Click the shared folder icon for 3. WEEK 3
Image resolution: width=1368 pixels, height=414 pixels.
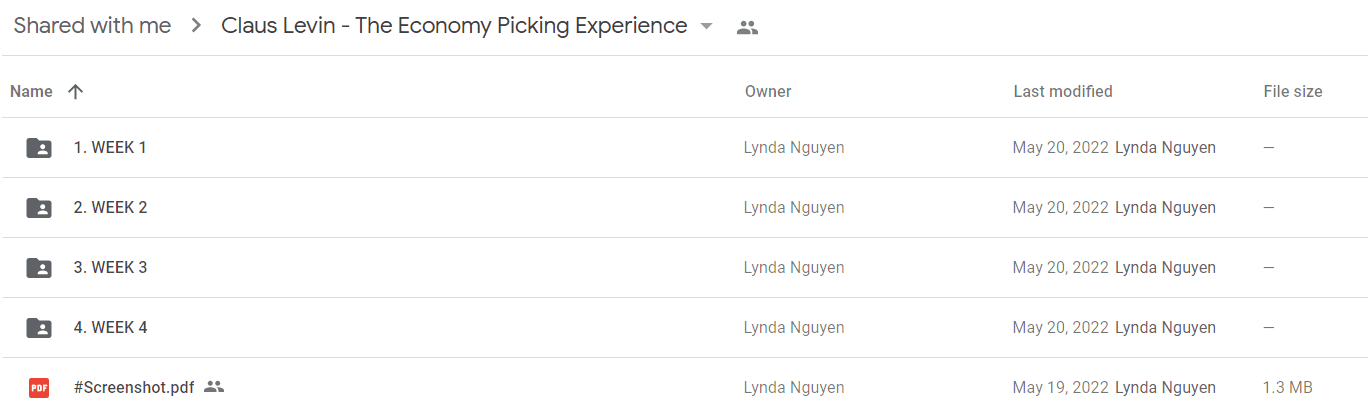pos(39,268)
